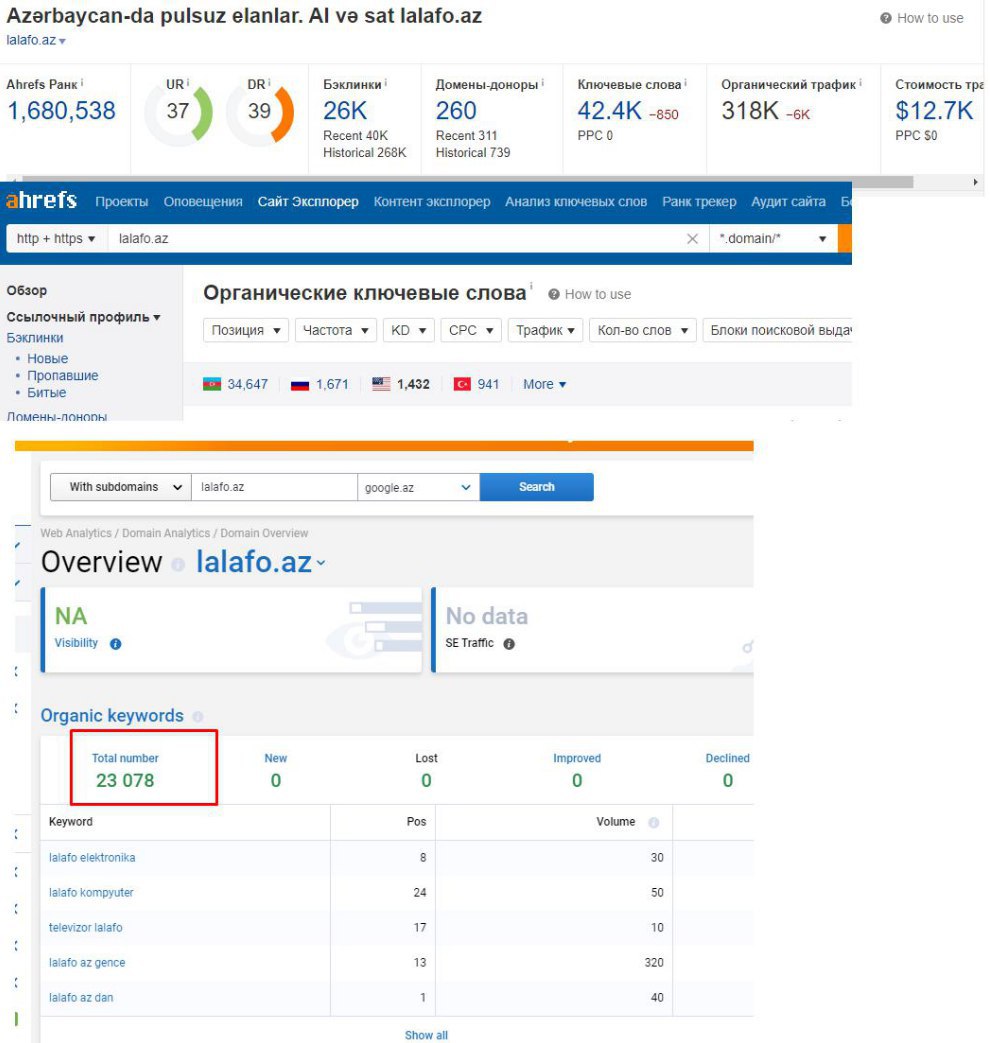
Task: Click the Russia flag 1,671 filter
Action: pos(319,384)
